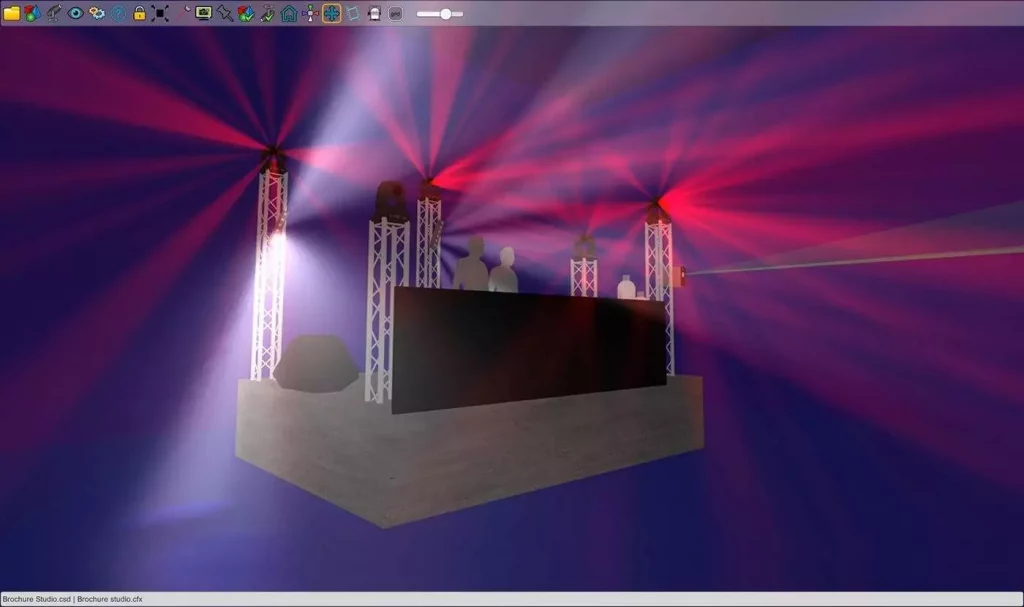1024x607 pixels.
Task: Click the yellow folder open icon
Action: coord(12,13)
